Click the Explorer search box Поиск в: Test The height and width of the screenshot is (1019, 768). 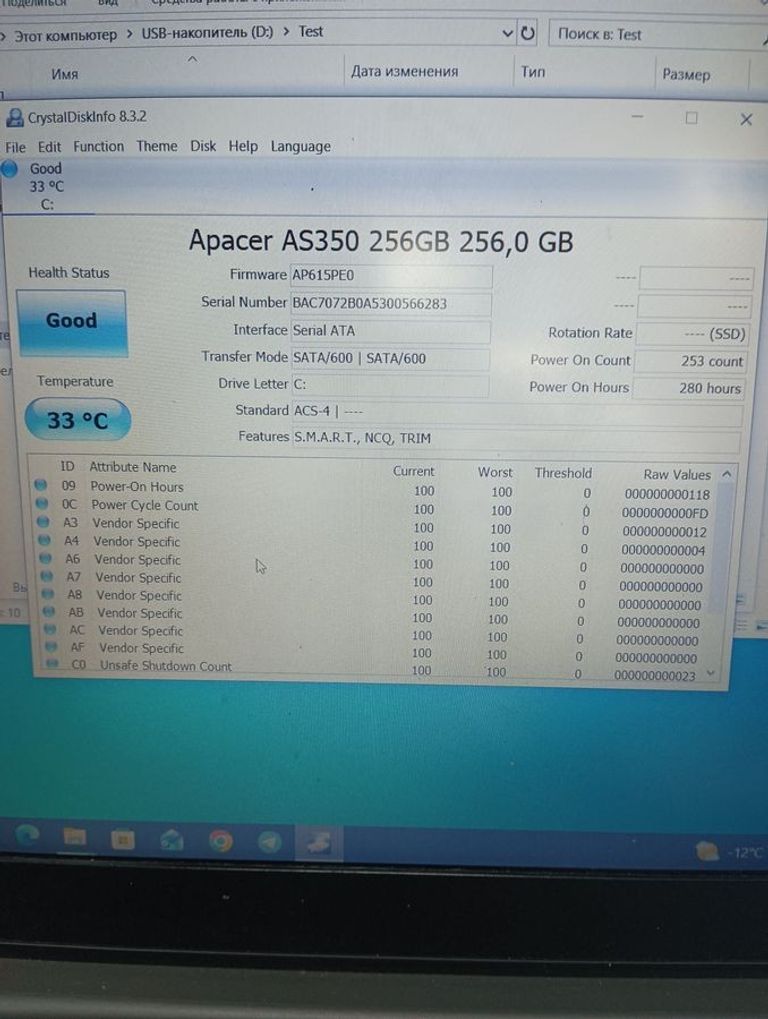656,35
